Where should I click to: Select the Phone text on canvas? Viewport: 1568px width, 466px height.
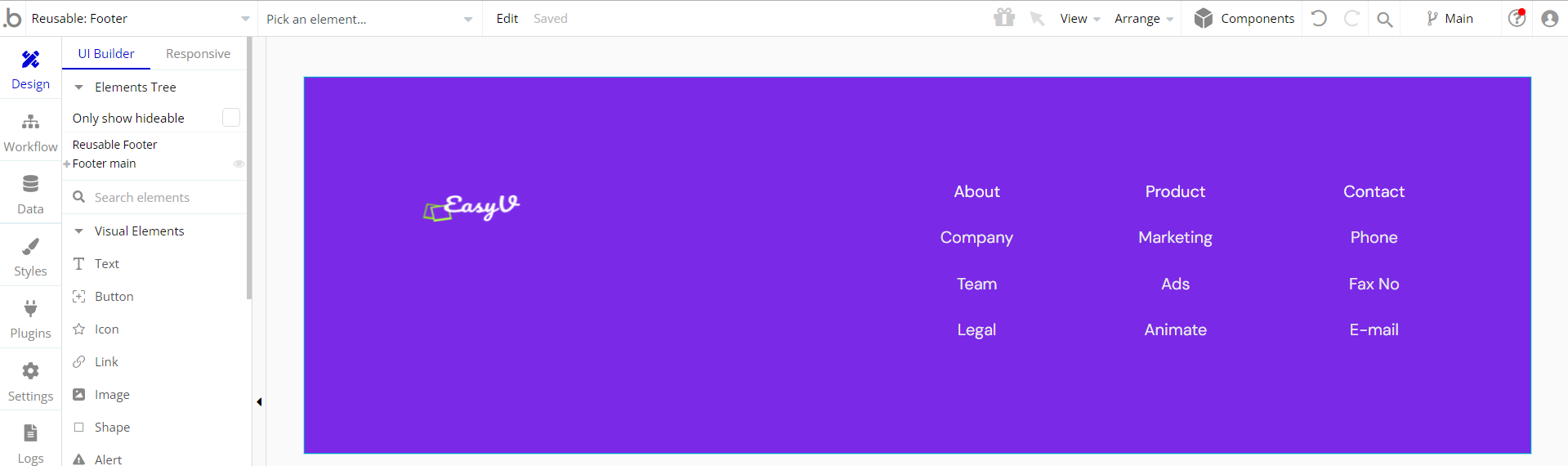tap(1374, 237)
